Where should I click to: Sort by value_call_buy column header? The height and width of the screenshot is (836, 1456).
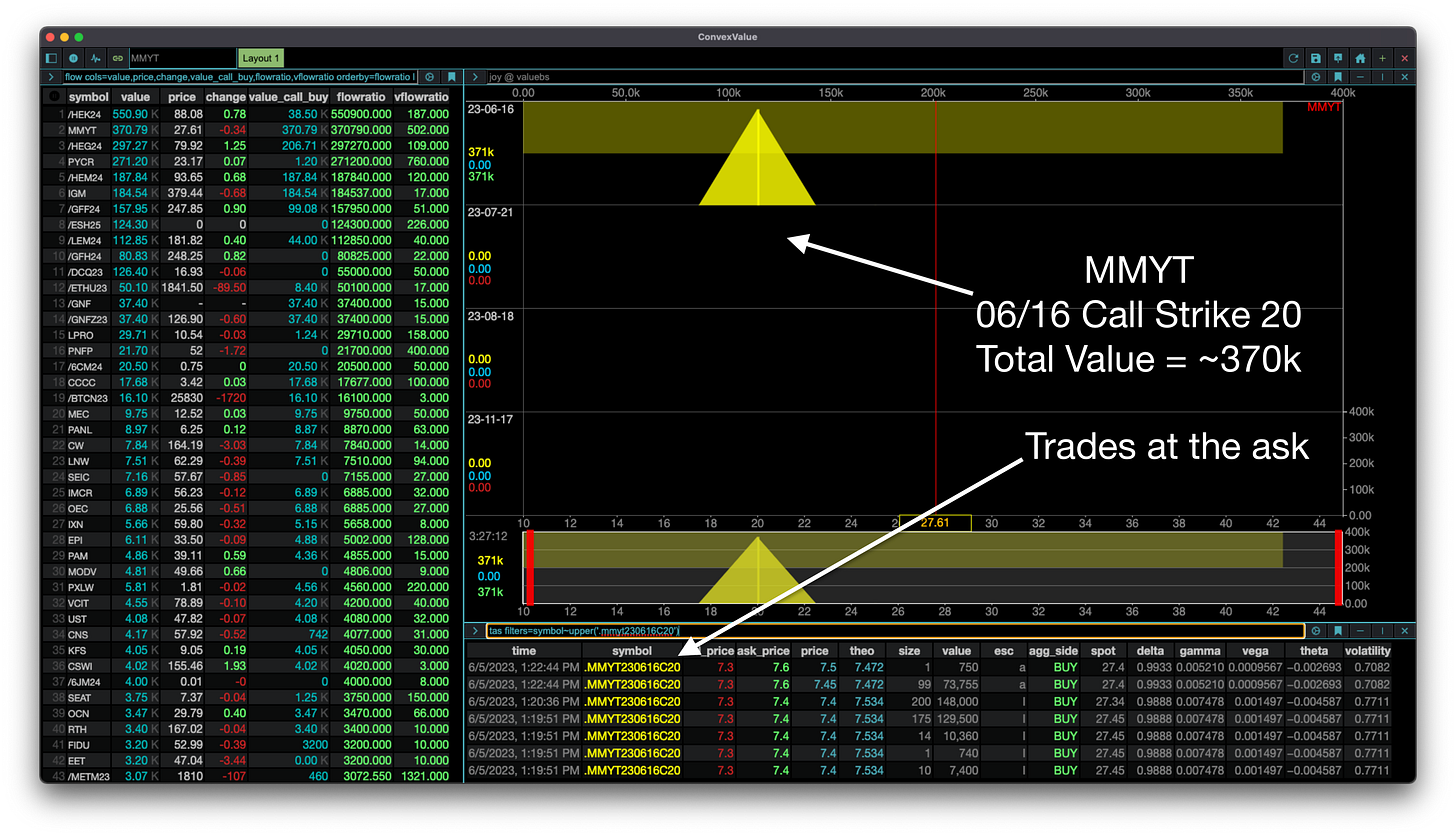click(x=288, y=97)
